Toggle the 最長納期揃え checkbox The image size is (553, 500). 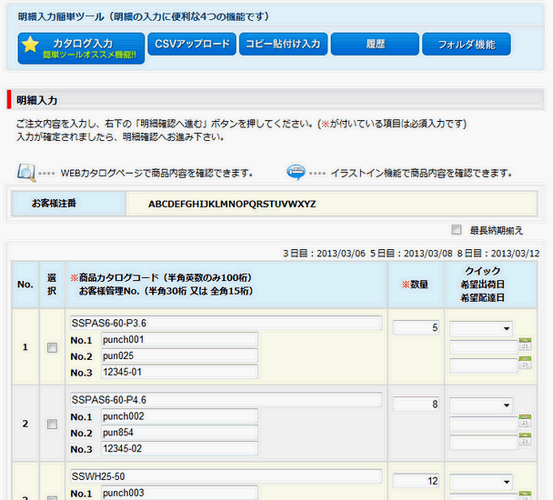click(456, 230)
